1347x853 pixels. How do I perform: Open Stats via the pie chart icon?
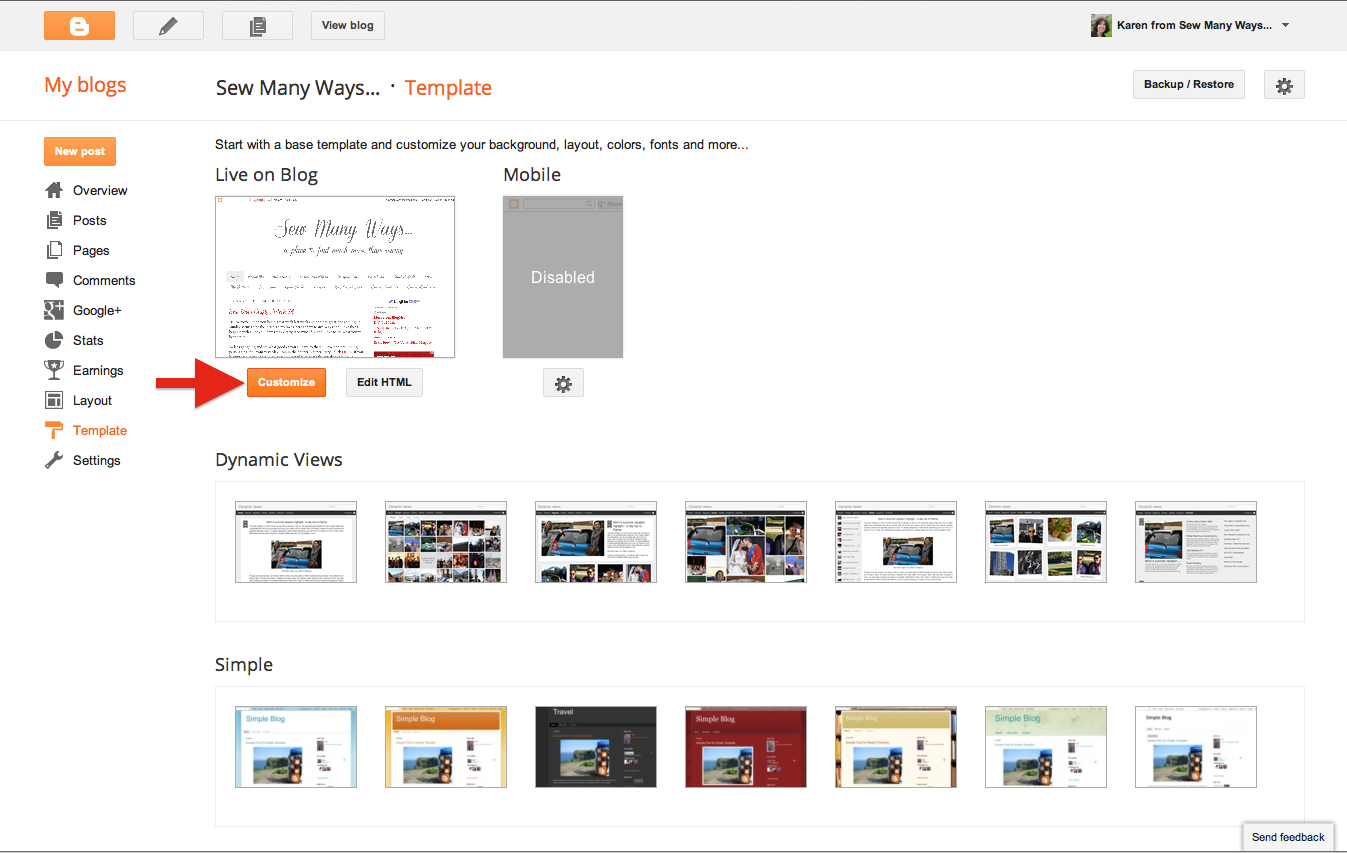(x=53, y=340)
